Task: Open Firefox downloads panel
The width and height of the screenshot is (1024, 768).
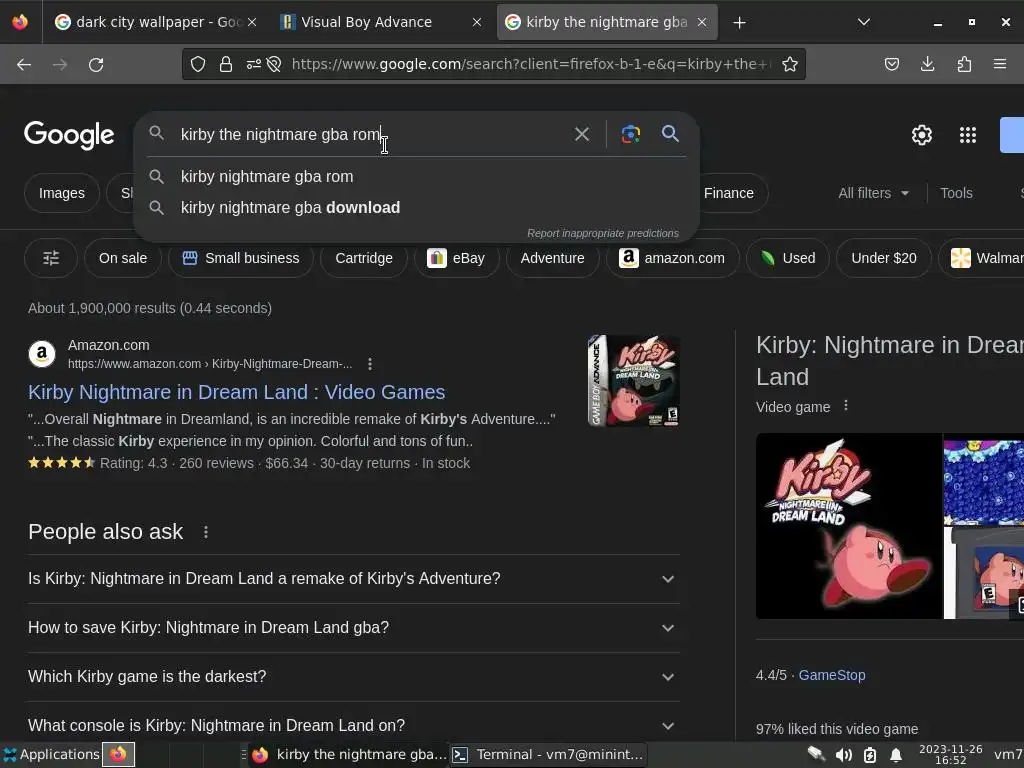Action: [927, 64]
